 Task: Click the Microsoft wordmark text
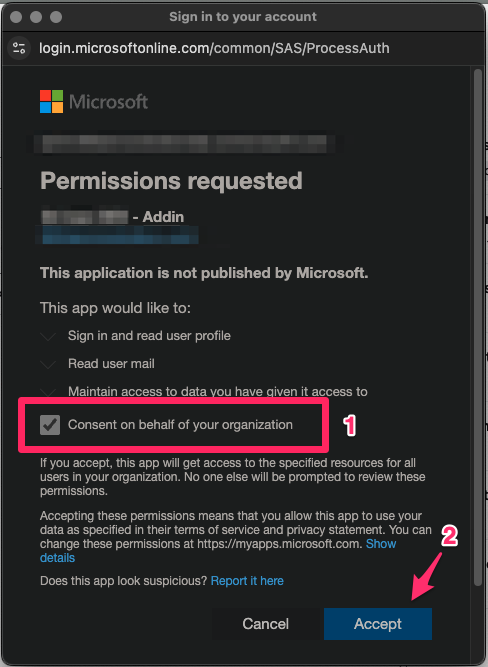(x=108, y=102)
